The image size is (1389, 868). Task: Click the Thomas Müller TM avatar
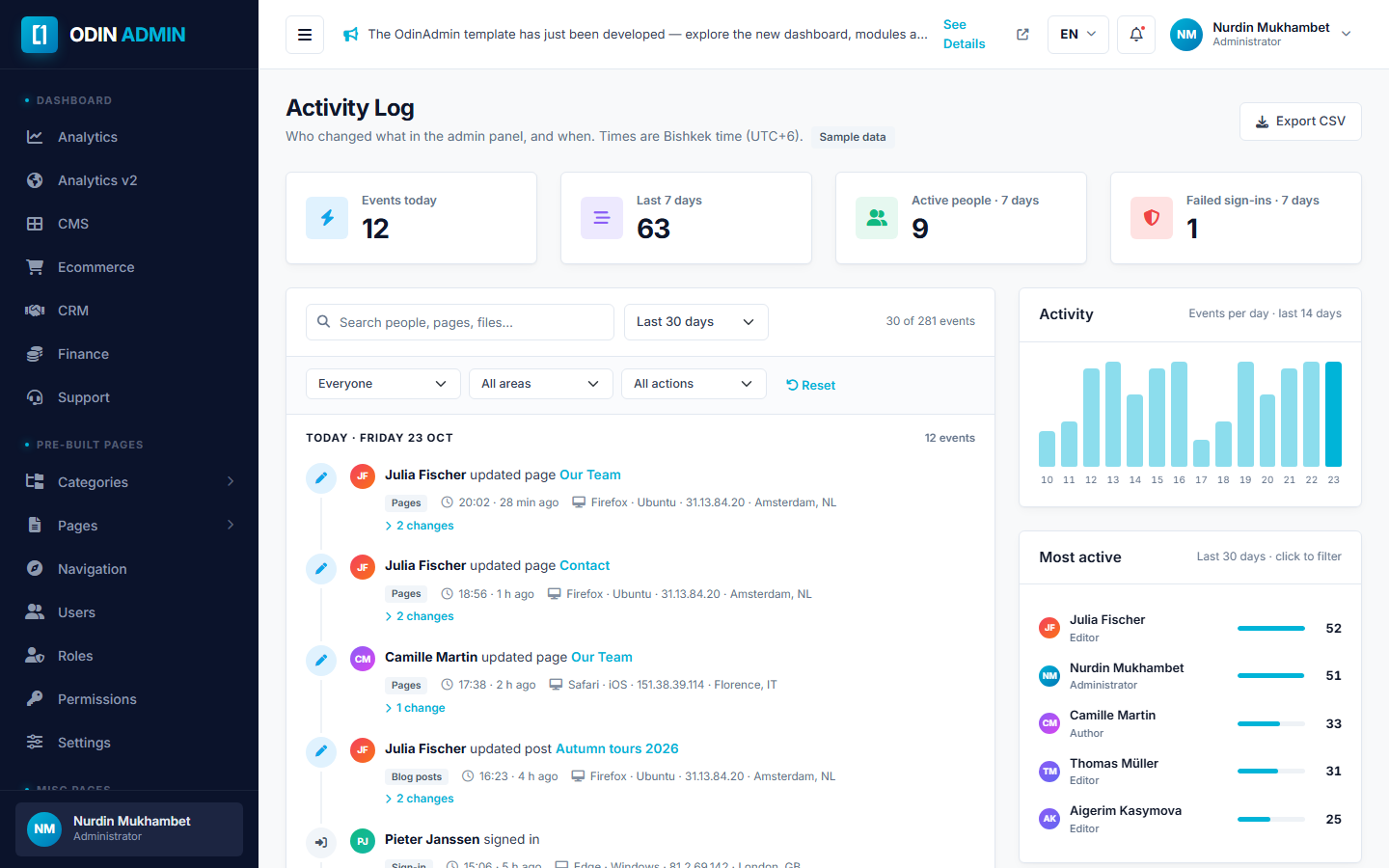tap(1049, 772)
